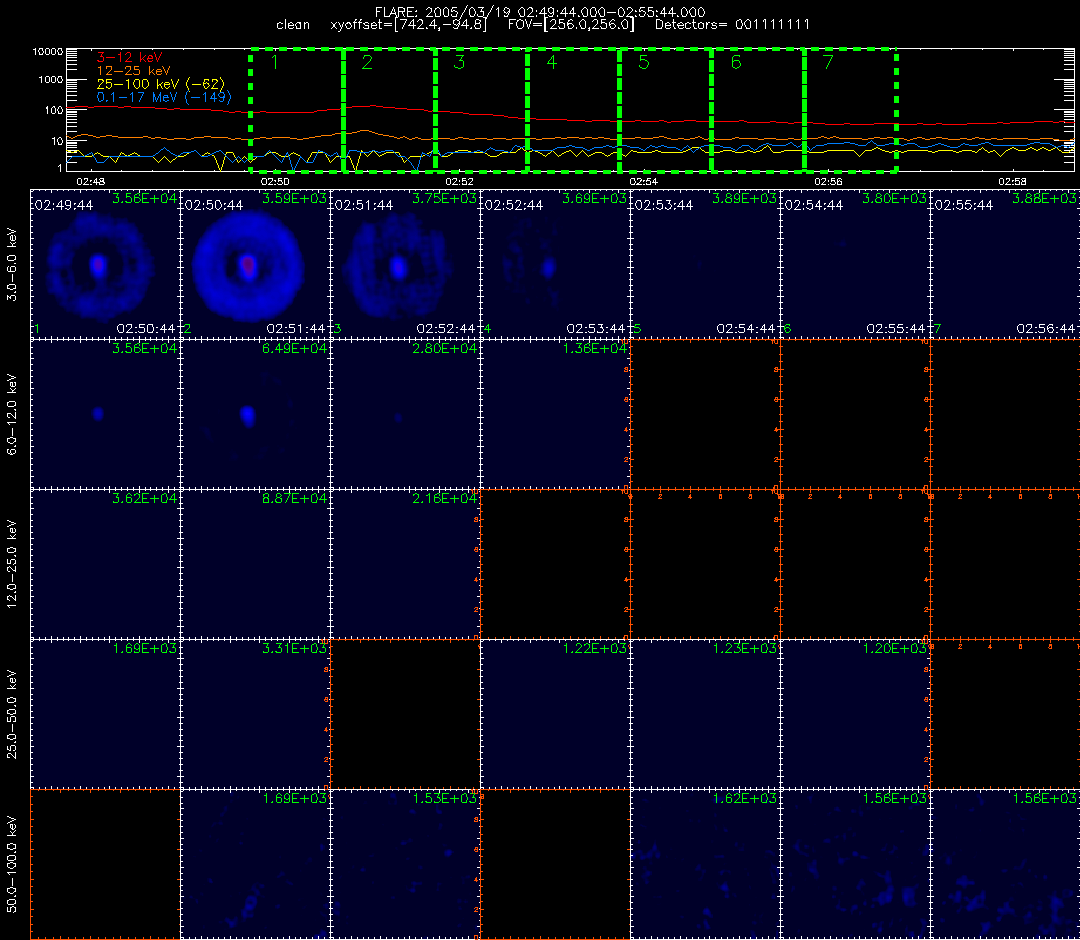Click the 1.20E+03 peak value
1080x940 pixels.
click(x=895, y=649)
